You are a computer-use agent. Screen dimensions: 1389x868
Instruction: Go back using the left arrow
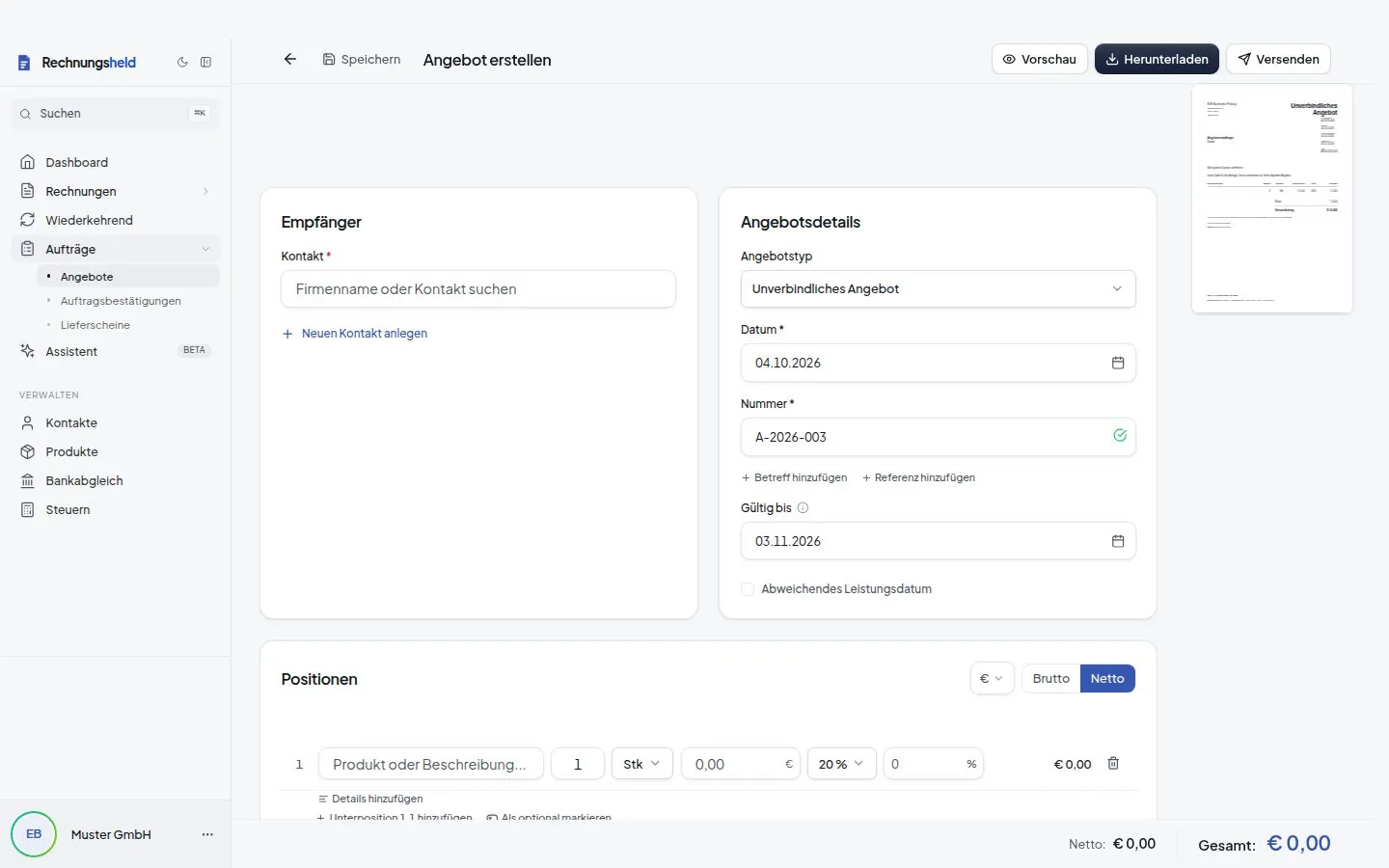point(289,59)
